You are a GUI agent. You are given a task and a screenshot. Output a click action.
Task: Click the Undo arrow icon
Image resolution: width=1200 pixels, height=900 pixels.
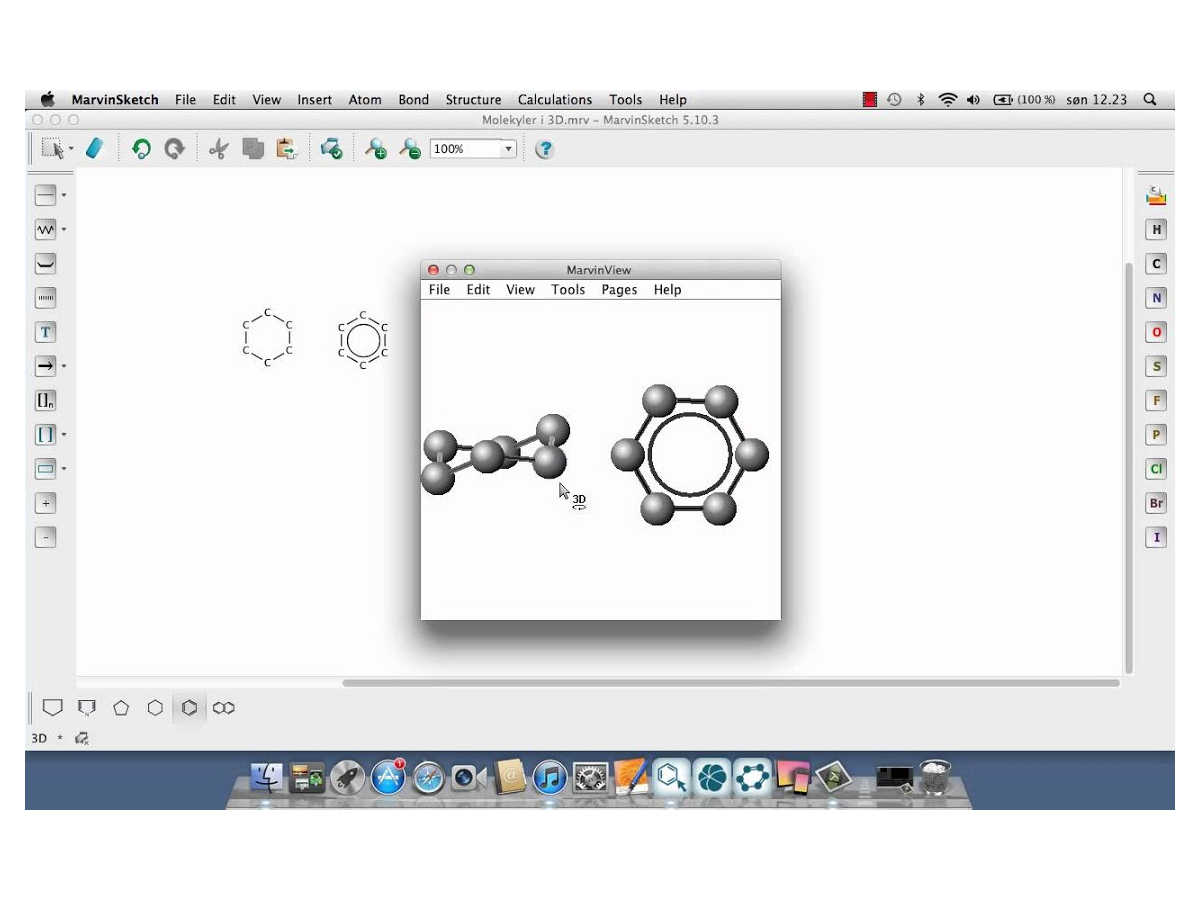click(141, 149)
